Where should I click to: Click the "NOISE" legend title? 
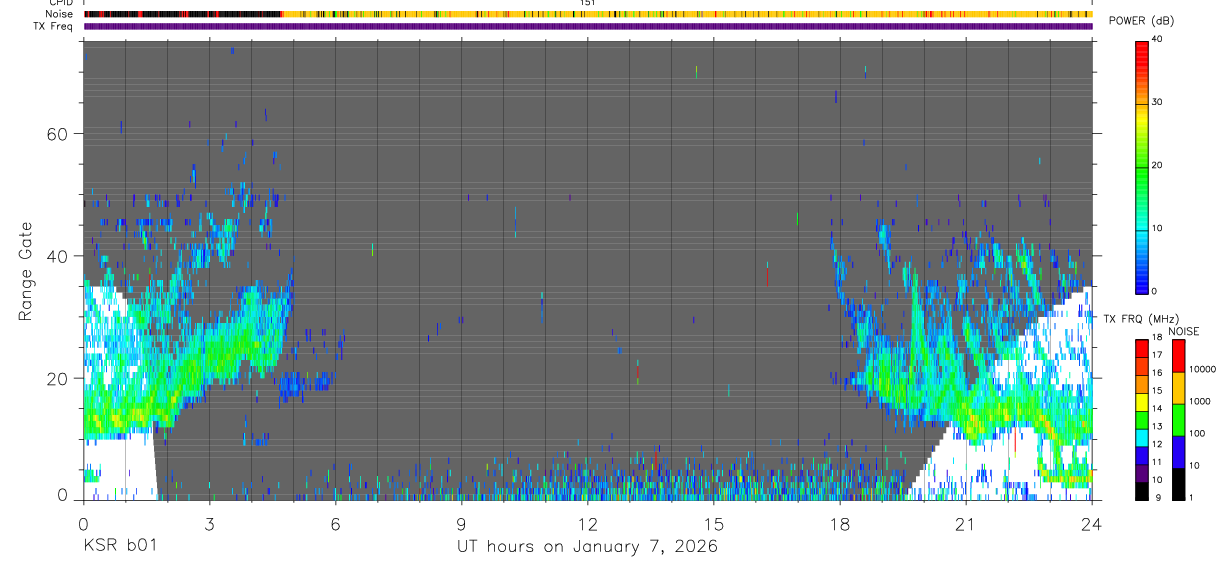point(1183,331)
